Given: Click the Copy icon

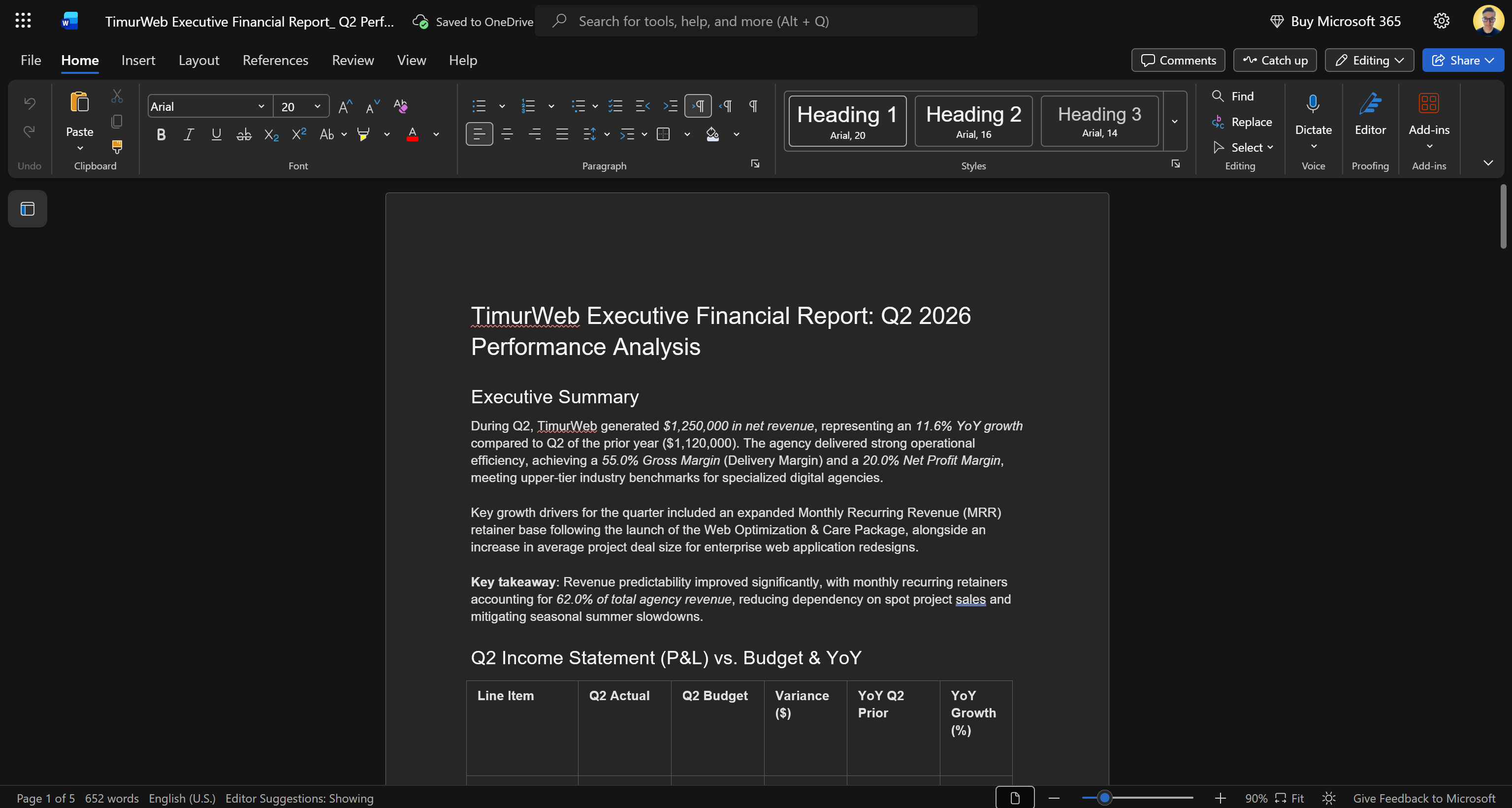Looking at the screenshot, I should (x=117, y=122).
